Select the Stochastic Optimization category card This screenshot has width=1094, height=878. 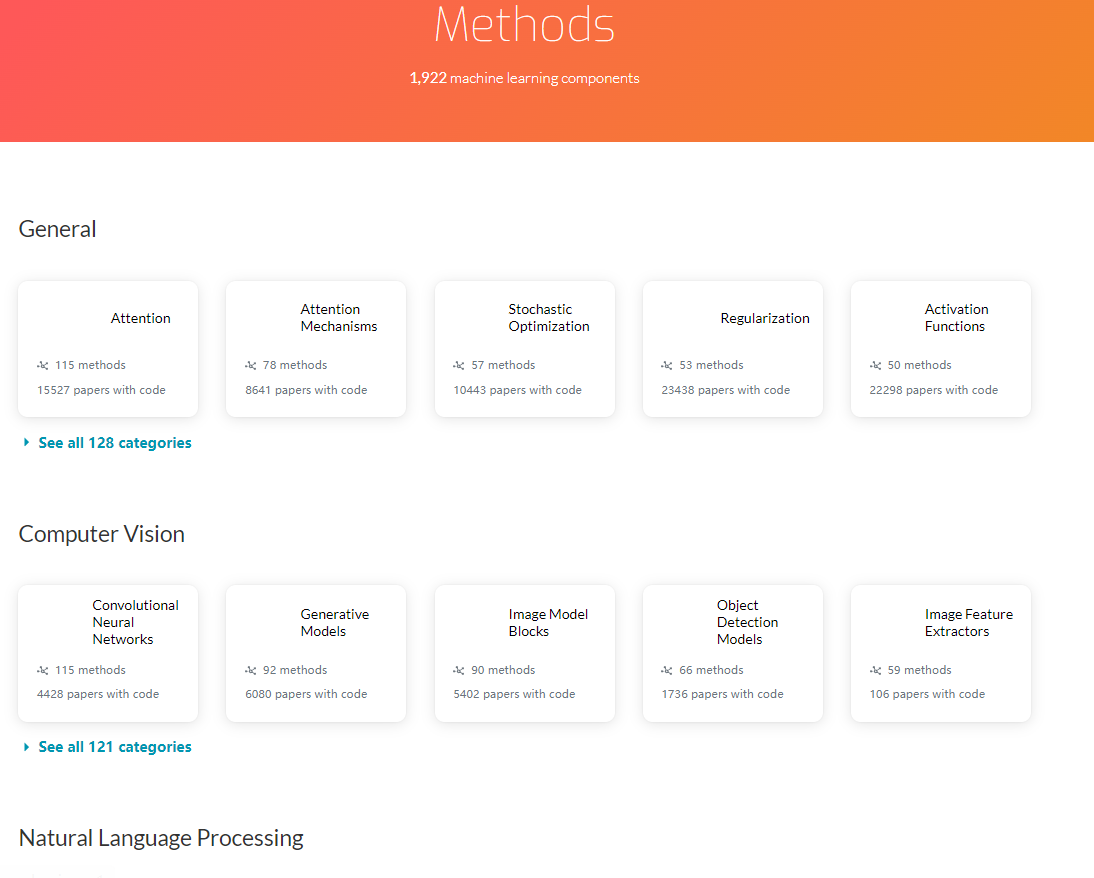pyautogui.click(x=525, y=349)
